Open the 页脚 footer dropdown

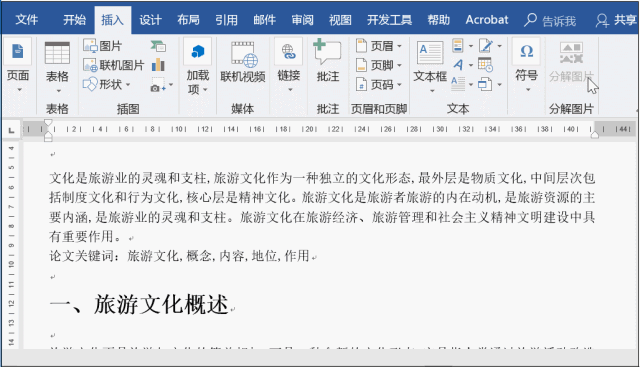[x=378, y=65]
